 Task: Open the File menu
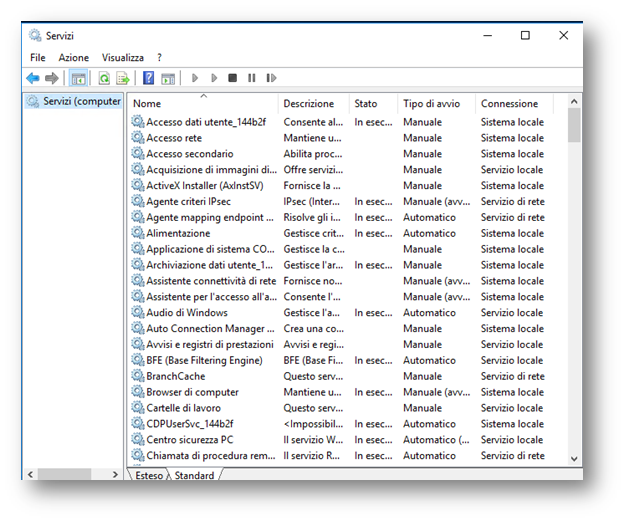38,58
